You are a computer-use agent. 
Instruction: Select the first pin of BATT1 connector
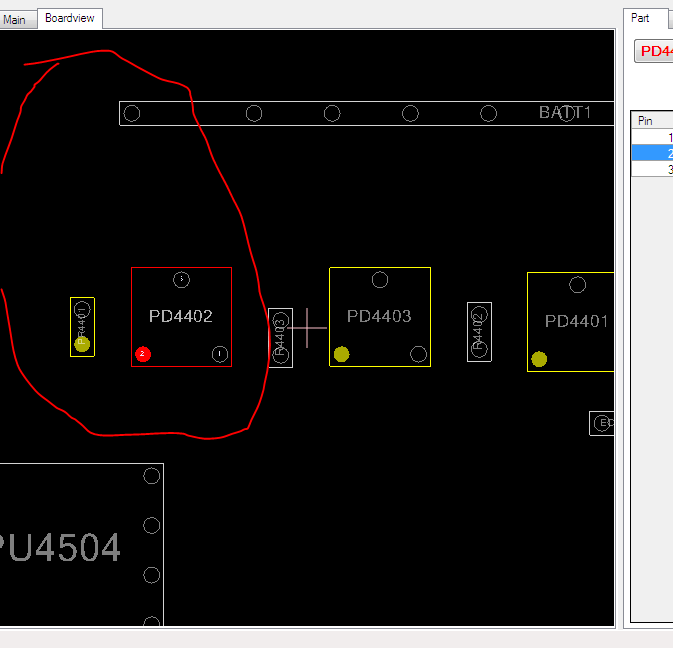tap(132, 114)
